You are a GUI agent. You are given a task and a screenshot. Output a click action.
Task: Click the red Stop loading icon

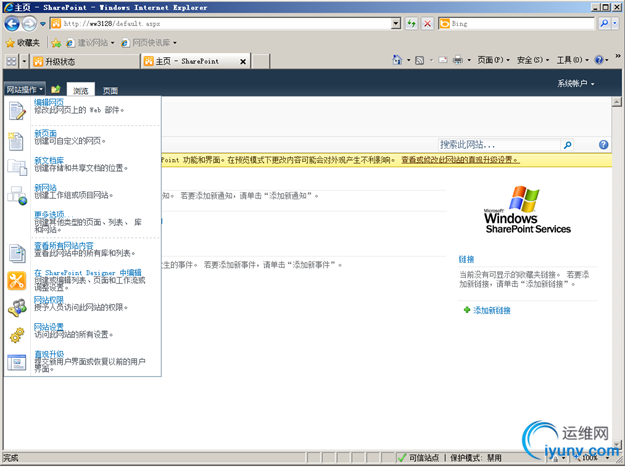(427, 24)
